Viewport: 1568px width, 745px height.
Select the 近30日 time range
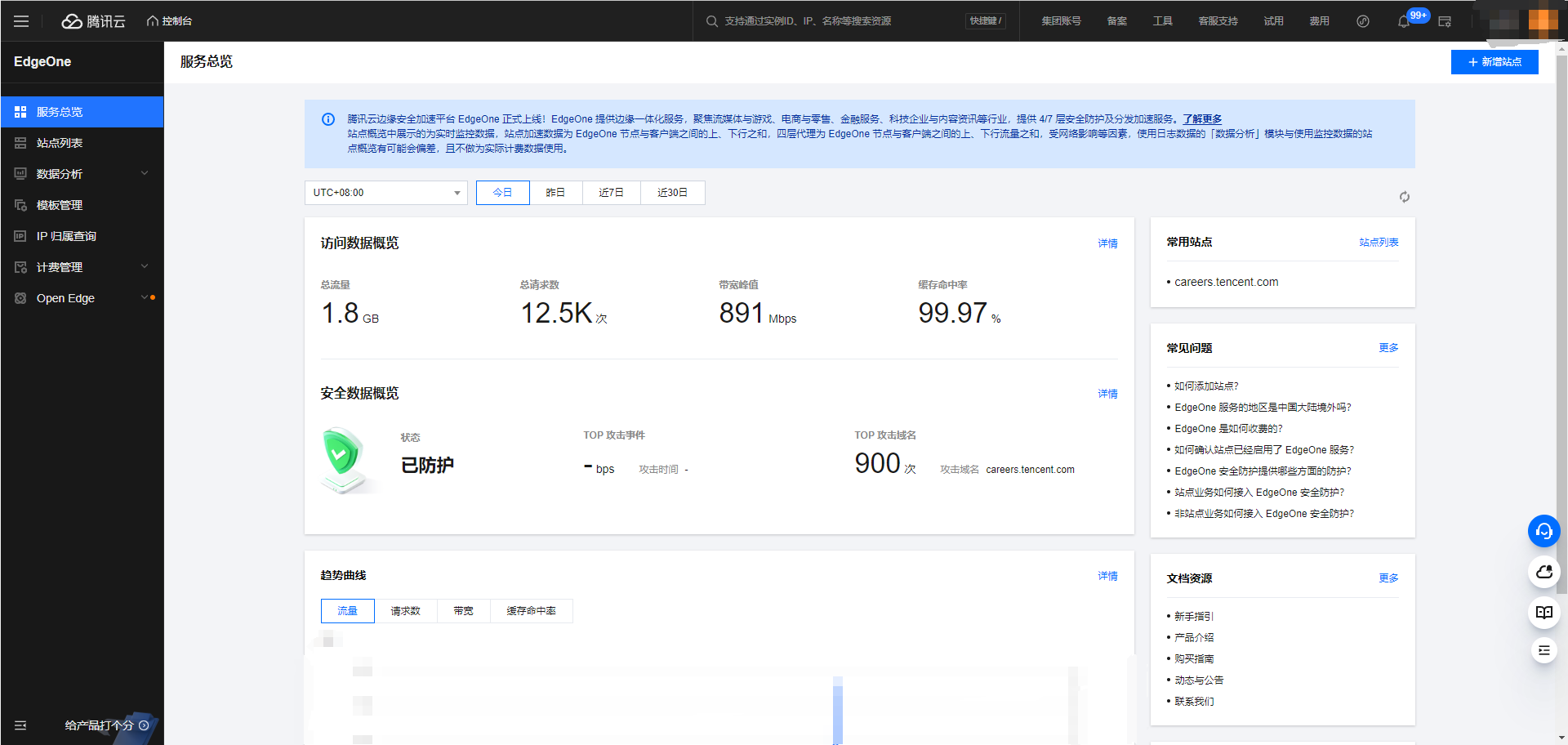[672, 193]
